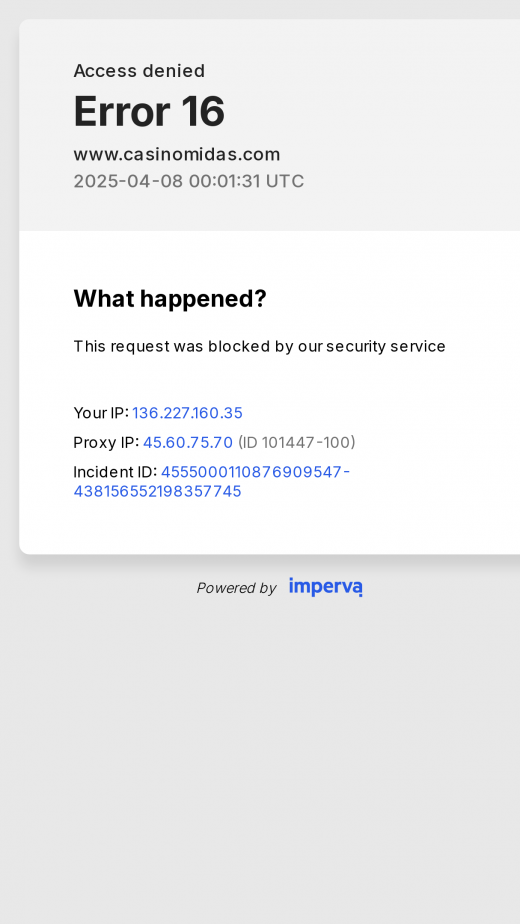The image size is (520, 924).
Task: Click the proxy IP 45.60.75.70
Action: tap(188, 443)
